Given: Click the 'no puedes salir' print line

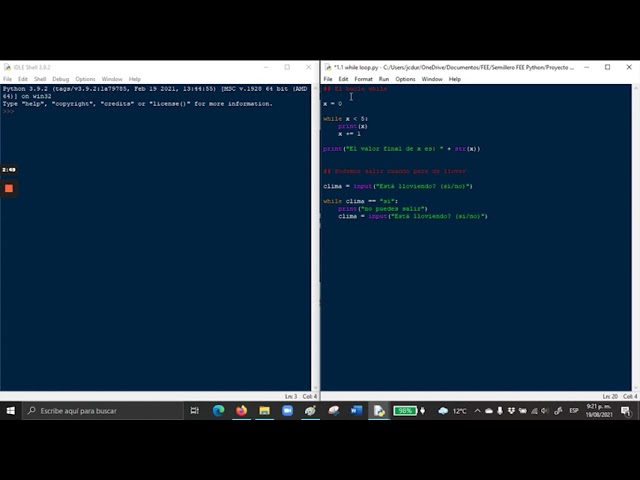Looking at the screenshot, I should click(383, 209).
